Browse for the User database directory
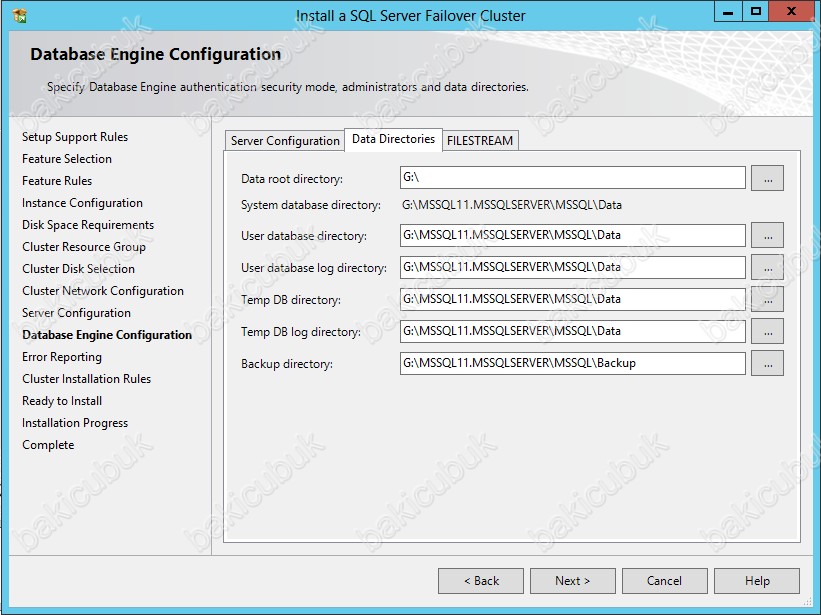Viewport: 821px width, 615px height. [x=768, y=235]
